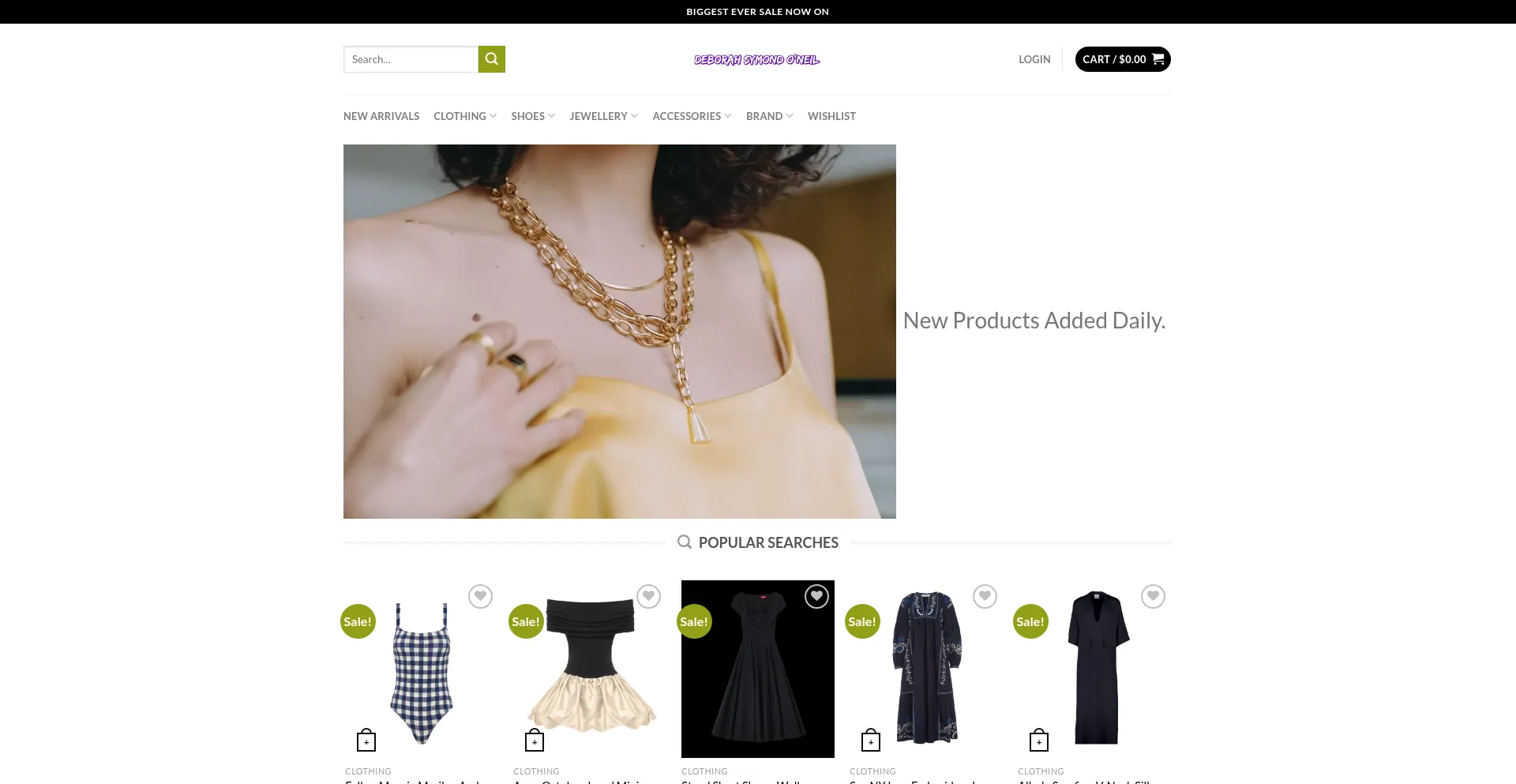1516x784 pixels.
Task: Open the Cart / $0.00 button
Action: (1123, 59)
